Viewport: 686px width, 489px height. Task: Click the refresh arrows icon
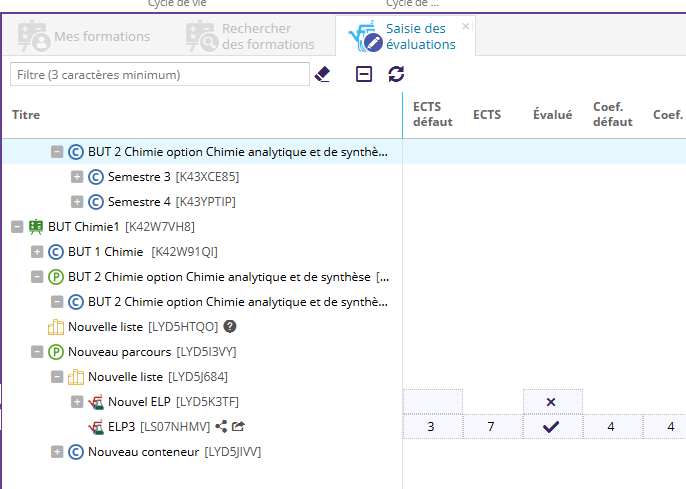(x=396, y=74)
